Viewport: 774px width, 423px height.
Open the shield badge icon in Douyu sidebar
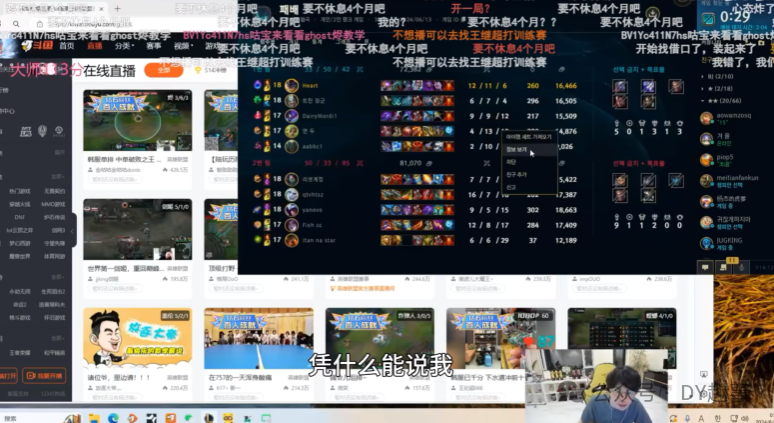pos(42,131)
